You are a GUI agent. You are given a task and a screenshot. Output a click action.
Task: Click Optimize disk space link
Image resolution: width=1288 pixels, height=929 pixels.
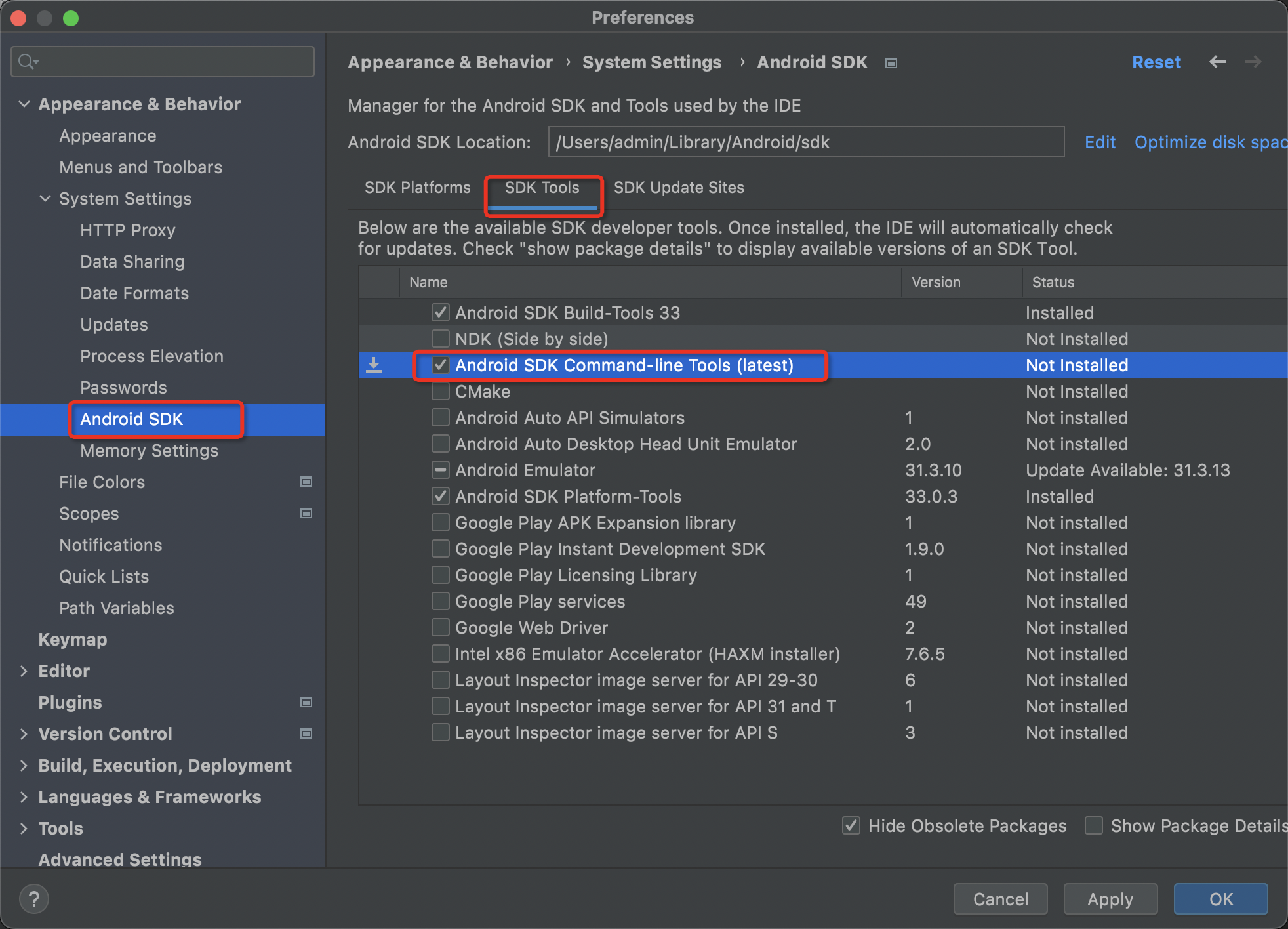click(x=1210, y=141)
